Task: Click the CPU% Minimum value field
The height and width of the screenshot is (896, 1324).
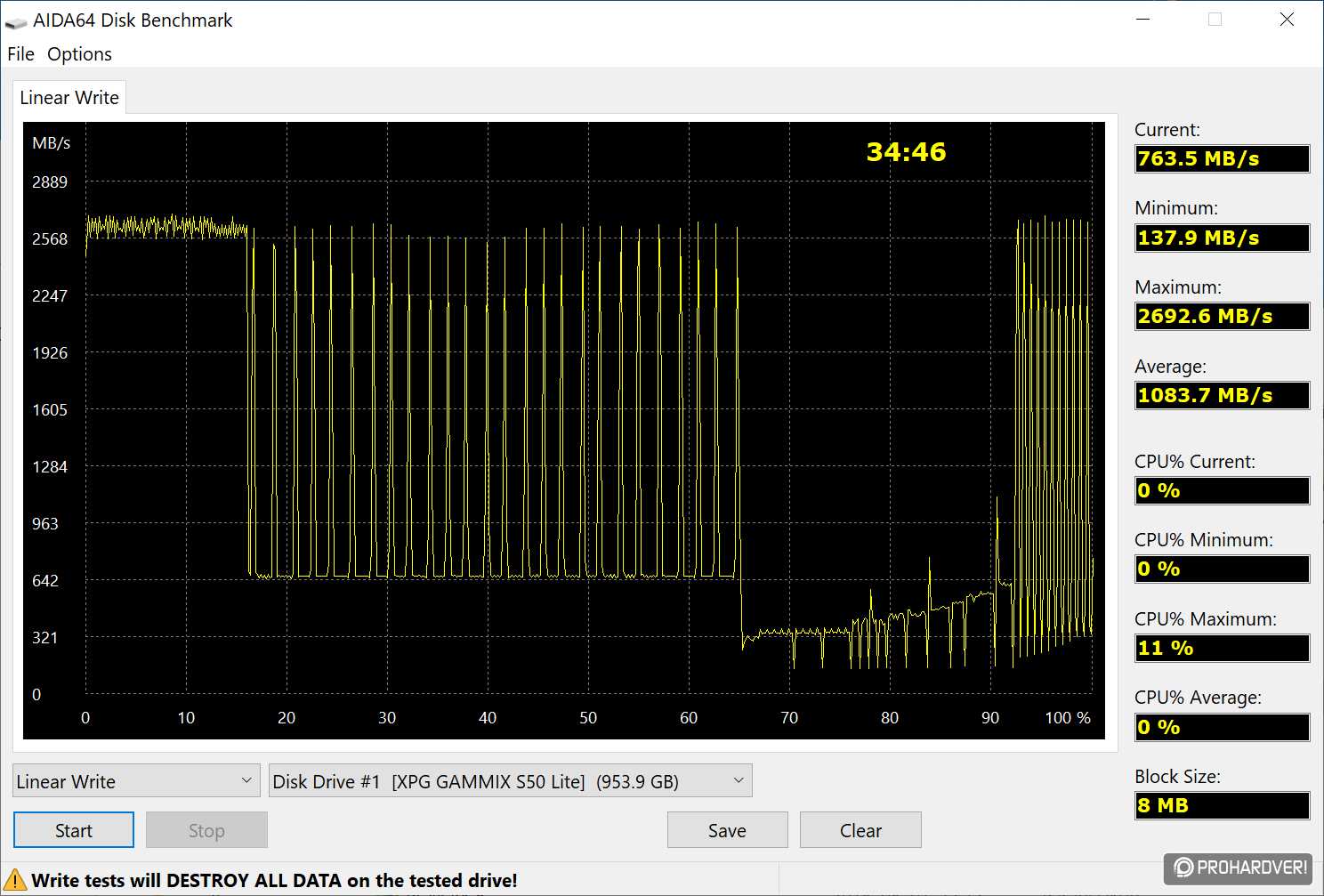Action: point(1222,569)
